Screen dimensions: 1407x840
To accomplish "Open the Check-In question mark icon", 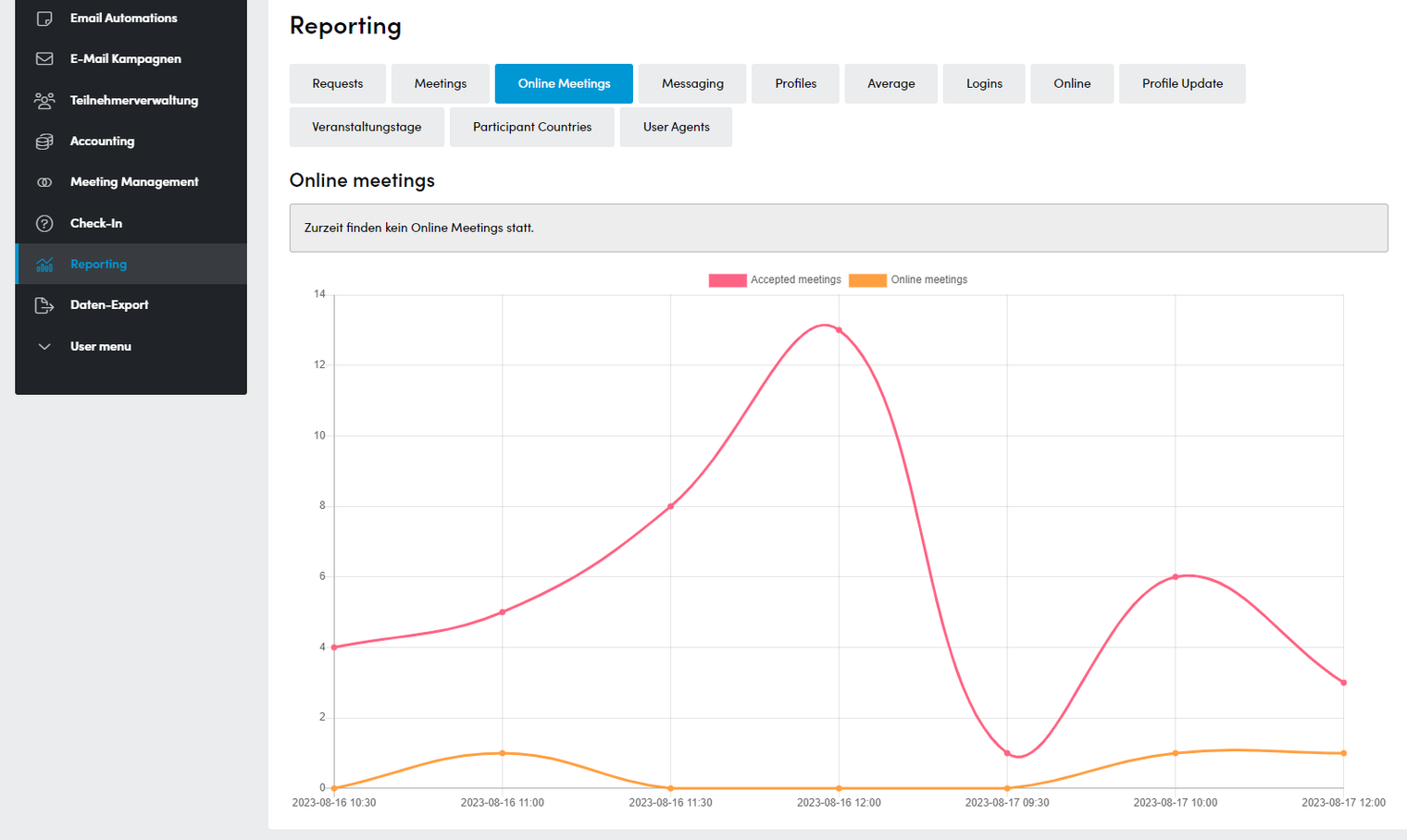I will (44, 223).
